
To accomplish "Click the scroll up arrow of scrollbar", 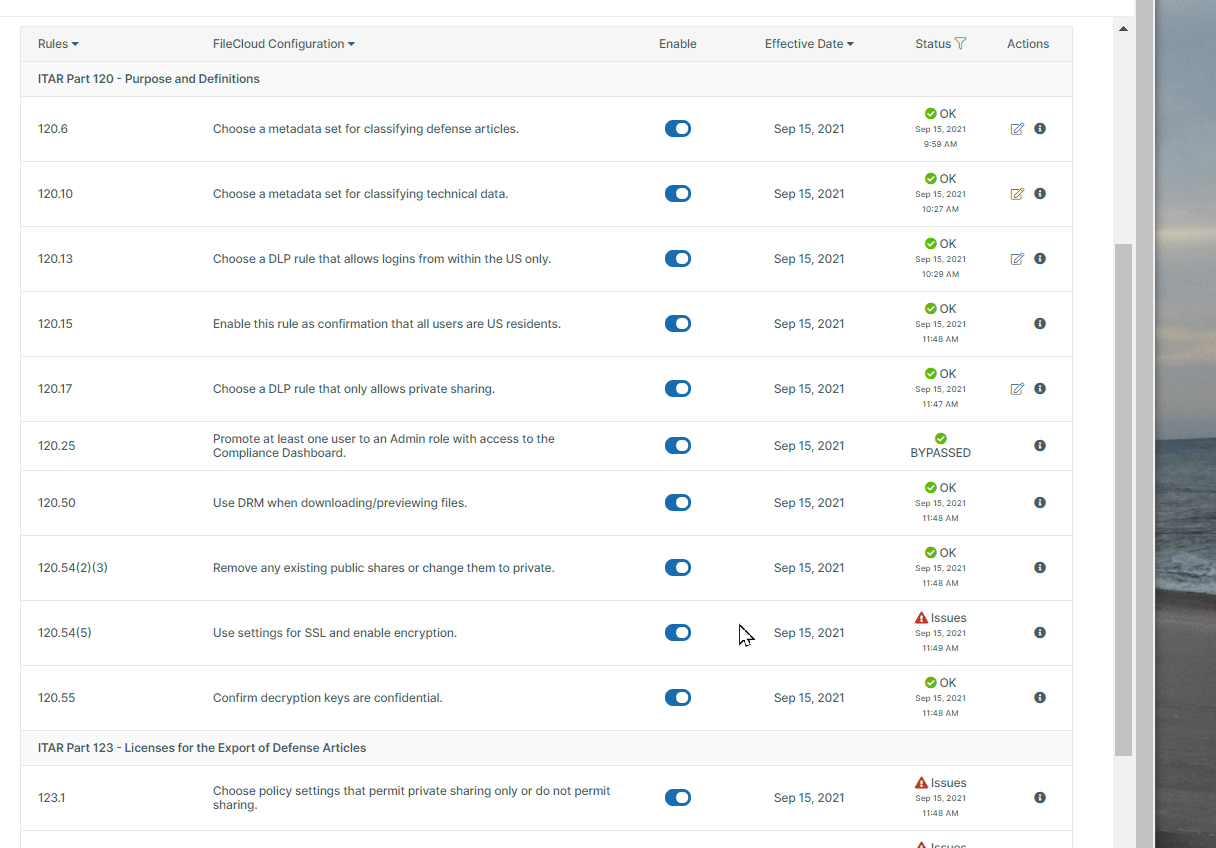I will [1123, 29].
